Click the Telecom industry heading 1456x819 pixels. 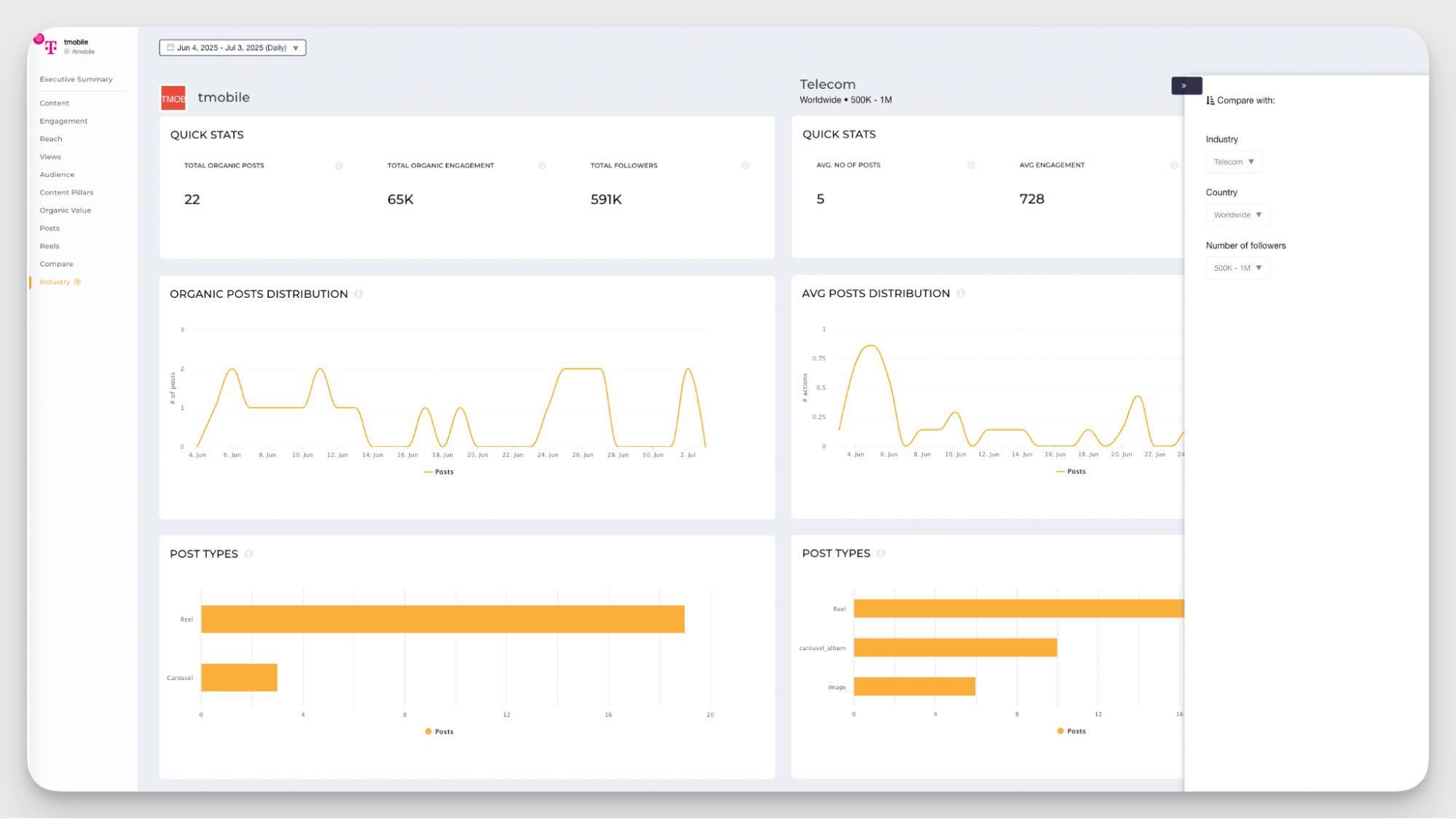pos(827,84)
